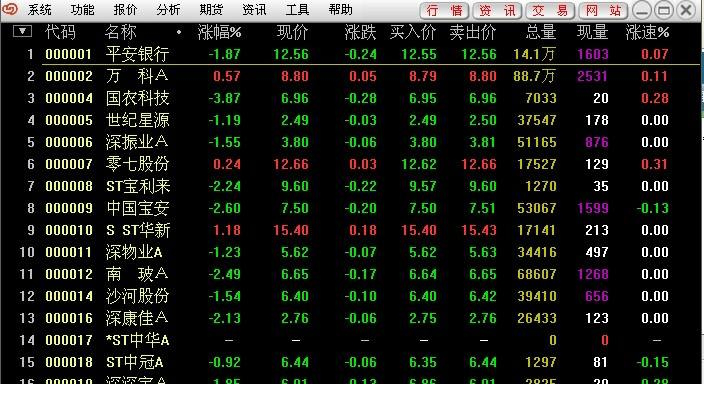
Task: Minimize the stock software window
Action: coord(642,10)
